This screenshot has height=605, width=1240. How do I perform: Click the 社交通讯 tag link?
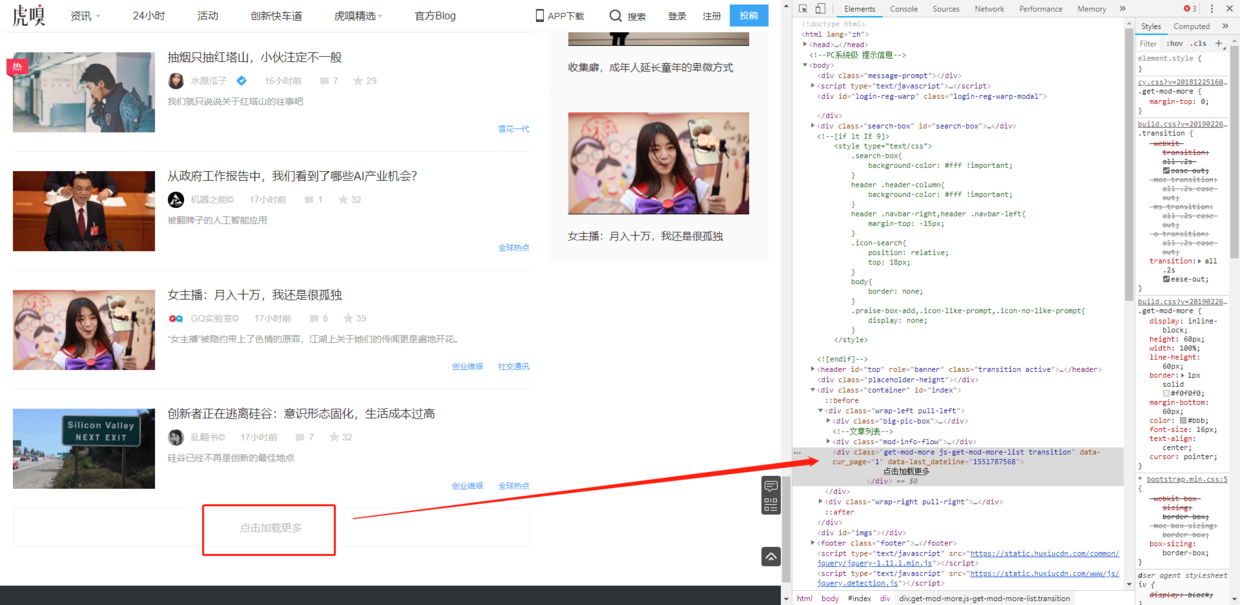coord(514,367)
